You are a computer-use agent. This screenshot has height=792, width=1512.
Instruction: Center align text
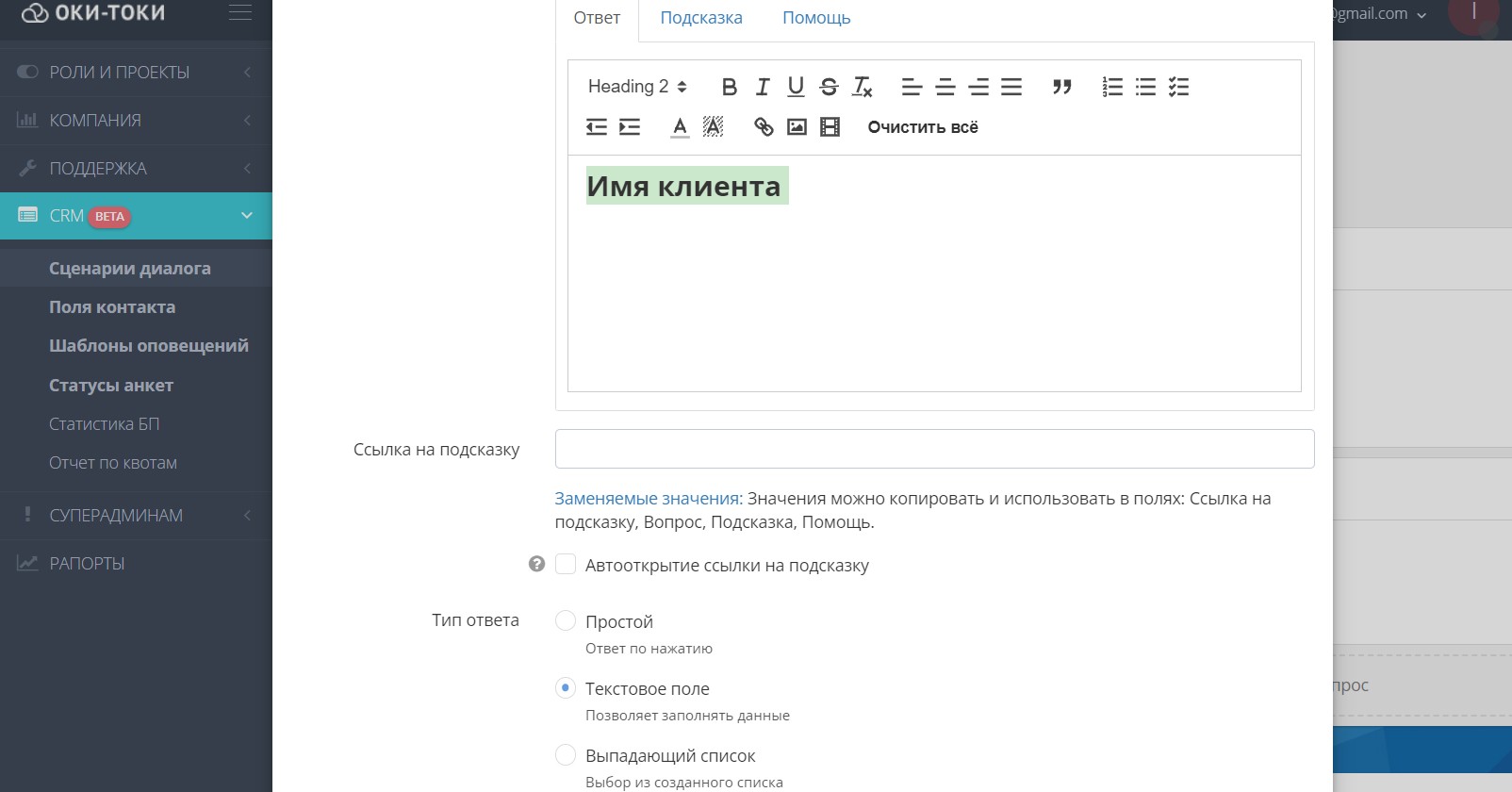[945, 87]
